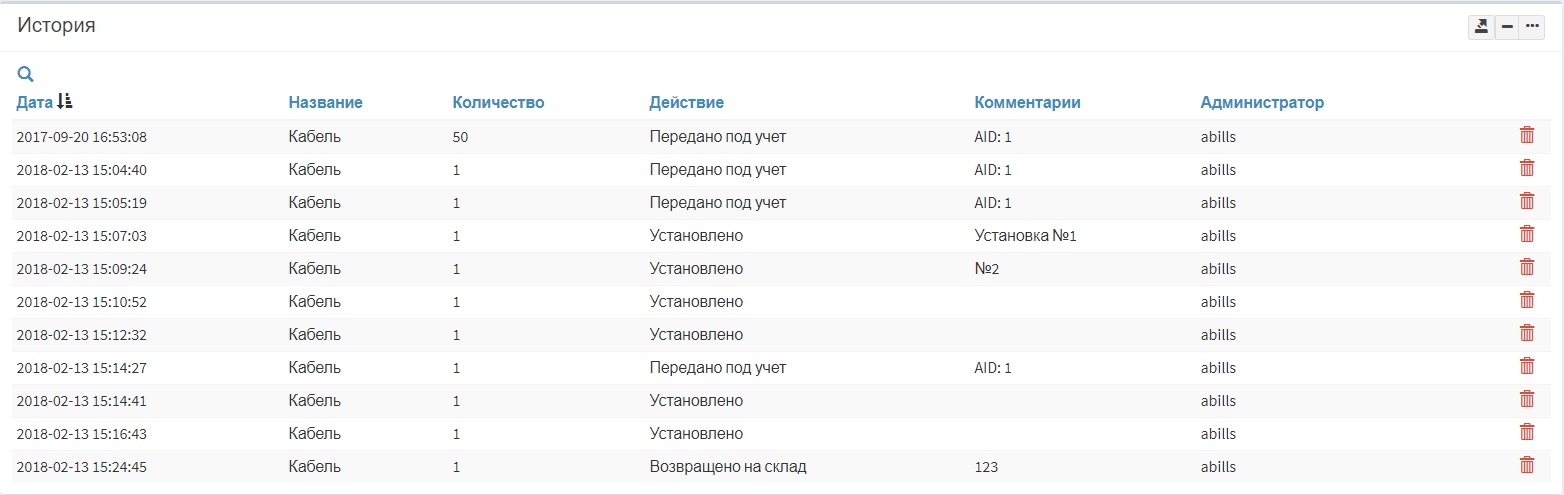Delete the 2018-02-13 15:04:40 record
The height and width of the screenshot is (495, 1564).
coord(1527,168)
